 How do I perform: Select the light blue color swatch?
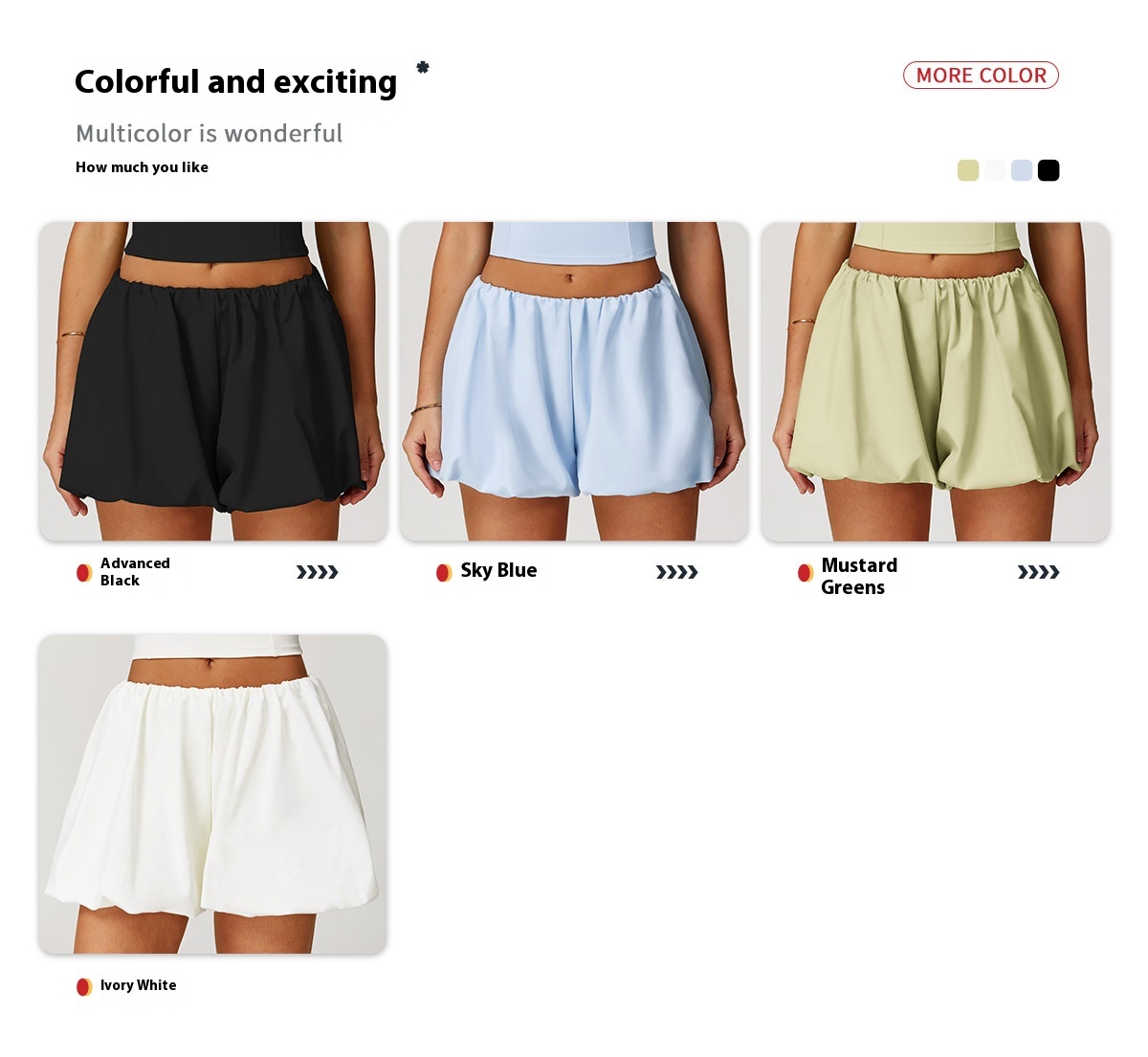[x=1022, y=170]
